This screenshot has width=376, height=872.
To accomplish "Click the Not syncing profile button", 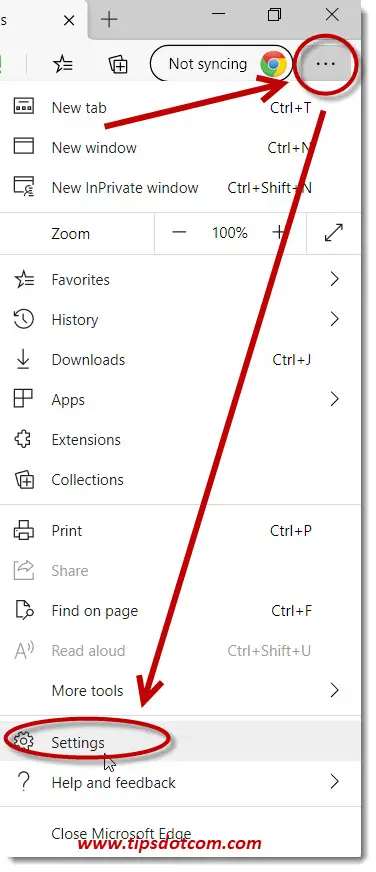I will (221, 65).
